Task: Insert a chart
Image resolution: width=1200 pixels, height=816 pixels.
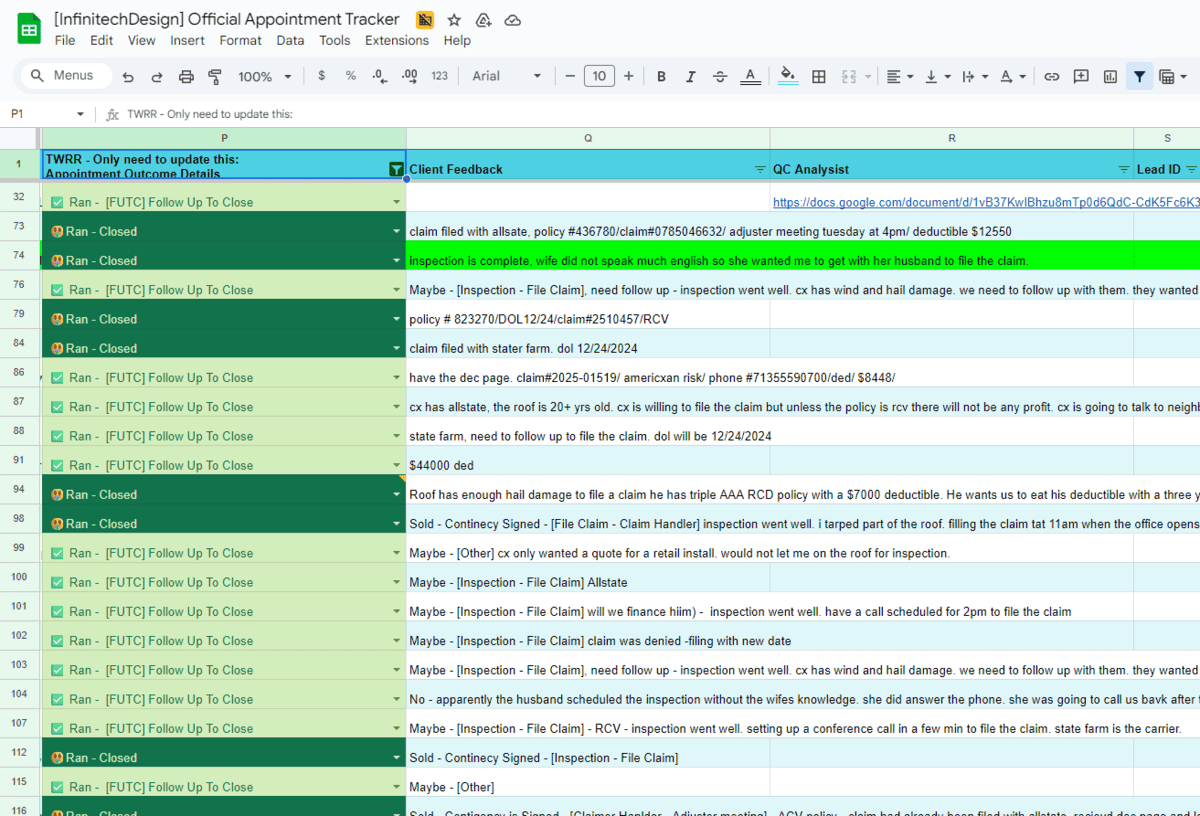Action: (1110, 76)
